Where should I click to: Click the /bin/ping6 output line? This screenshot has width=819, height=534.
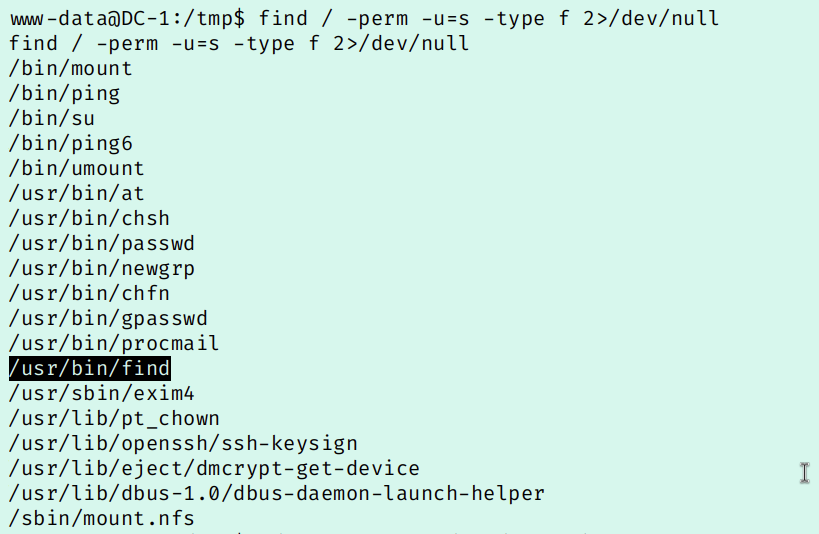71,144
